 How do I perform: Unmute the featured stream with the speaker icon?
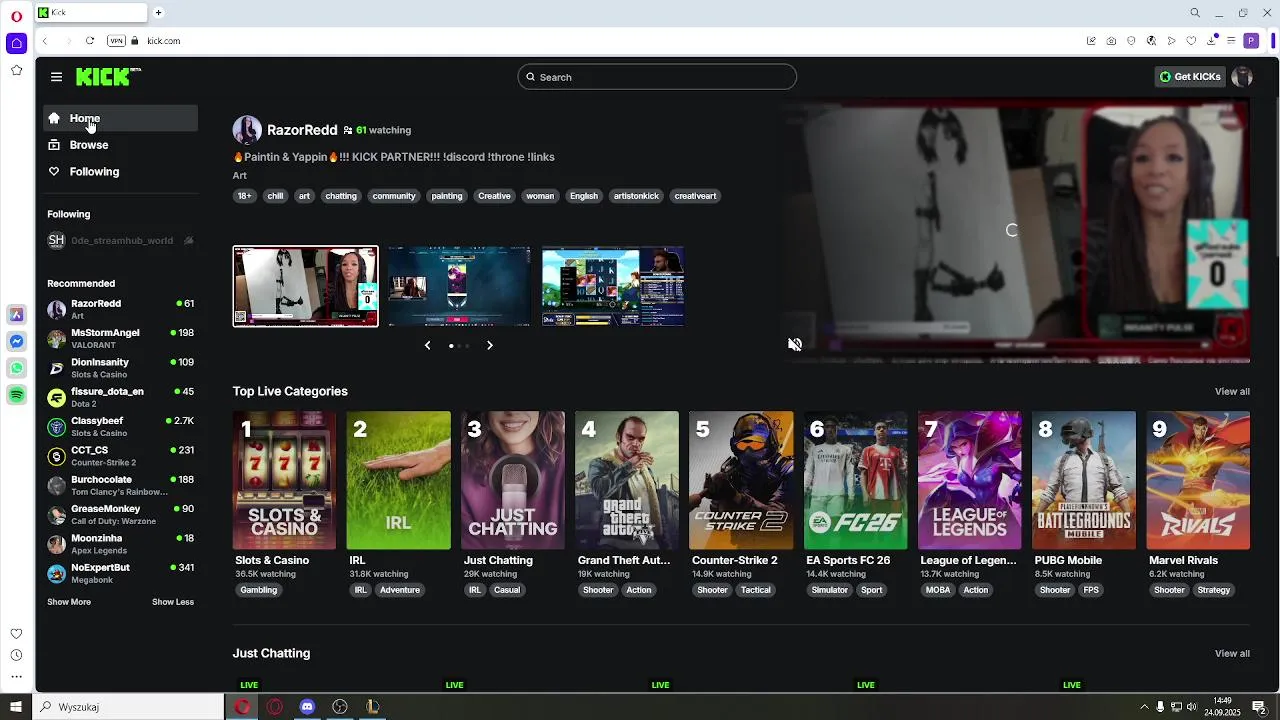click(795, 344)
